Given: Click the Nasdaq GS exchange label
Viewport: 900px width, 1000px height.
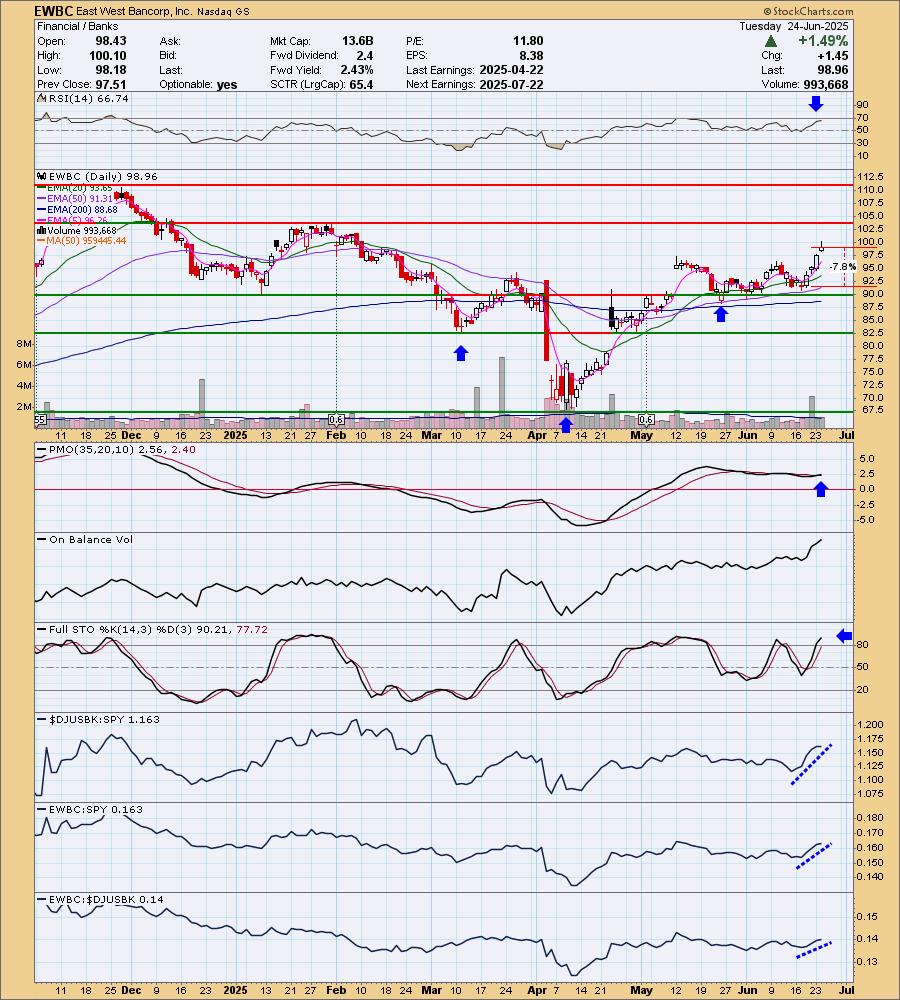Looking at the screenshot, I should (x=223, y=11).
